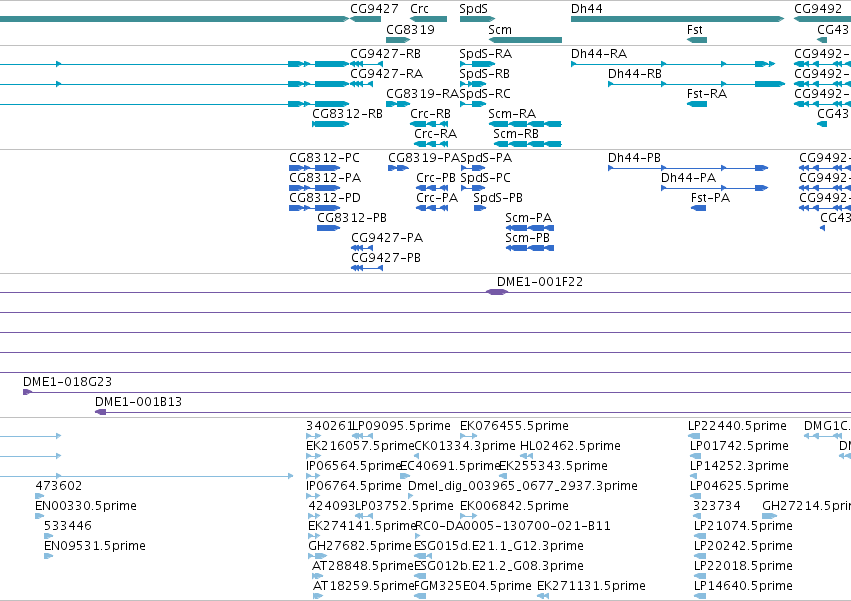Click protein Dh44-PB
The height and width of the screenshot is (601, 851).
point(688,168)
